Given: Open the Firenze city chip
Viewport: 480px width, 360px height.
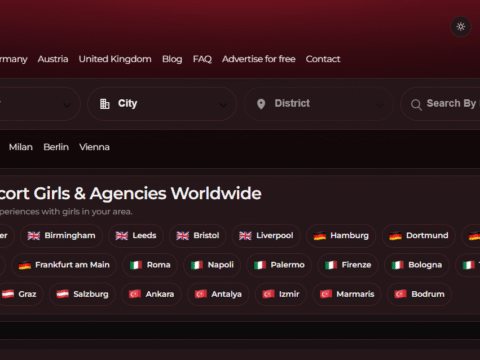Looking at the screenshot, I should tap(348, 265).
